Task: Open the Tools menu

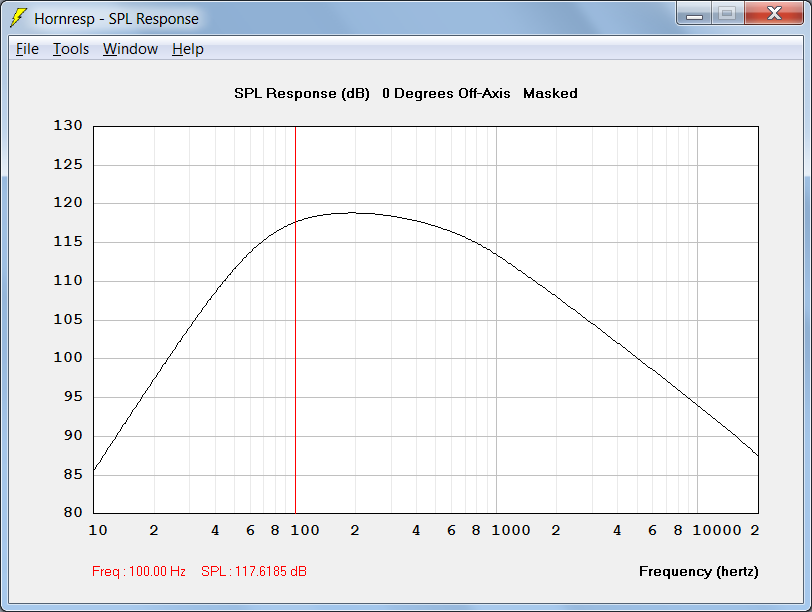Action: 71,49
